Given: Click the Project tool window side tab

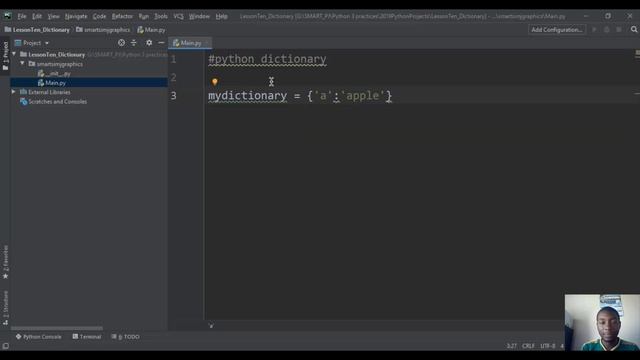Looking at the screenshot, I should point(5,56).
